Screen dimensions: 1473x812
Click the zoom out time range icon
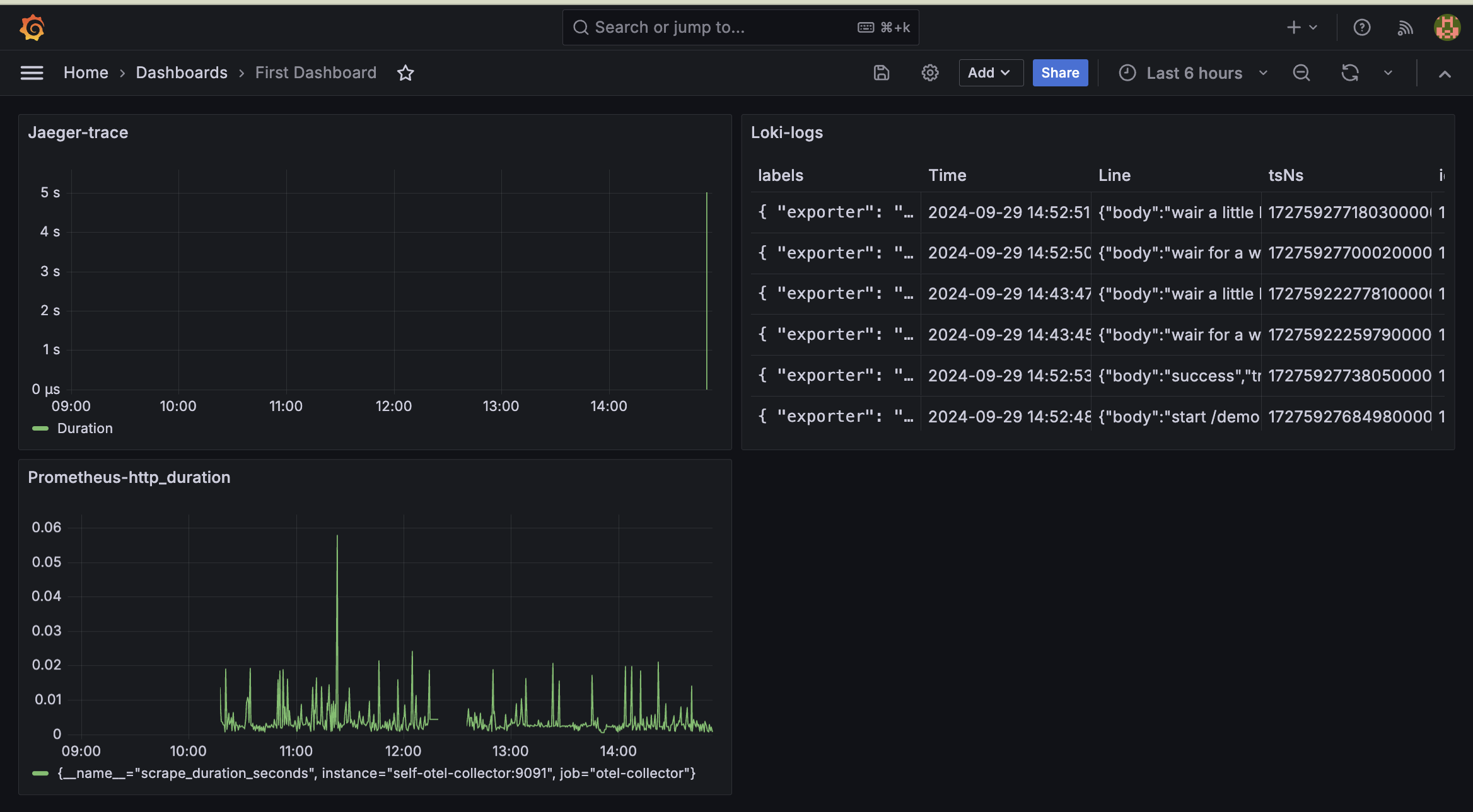1301,73
